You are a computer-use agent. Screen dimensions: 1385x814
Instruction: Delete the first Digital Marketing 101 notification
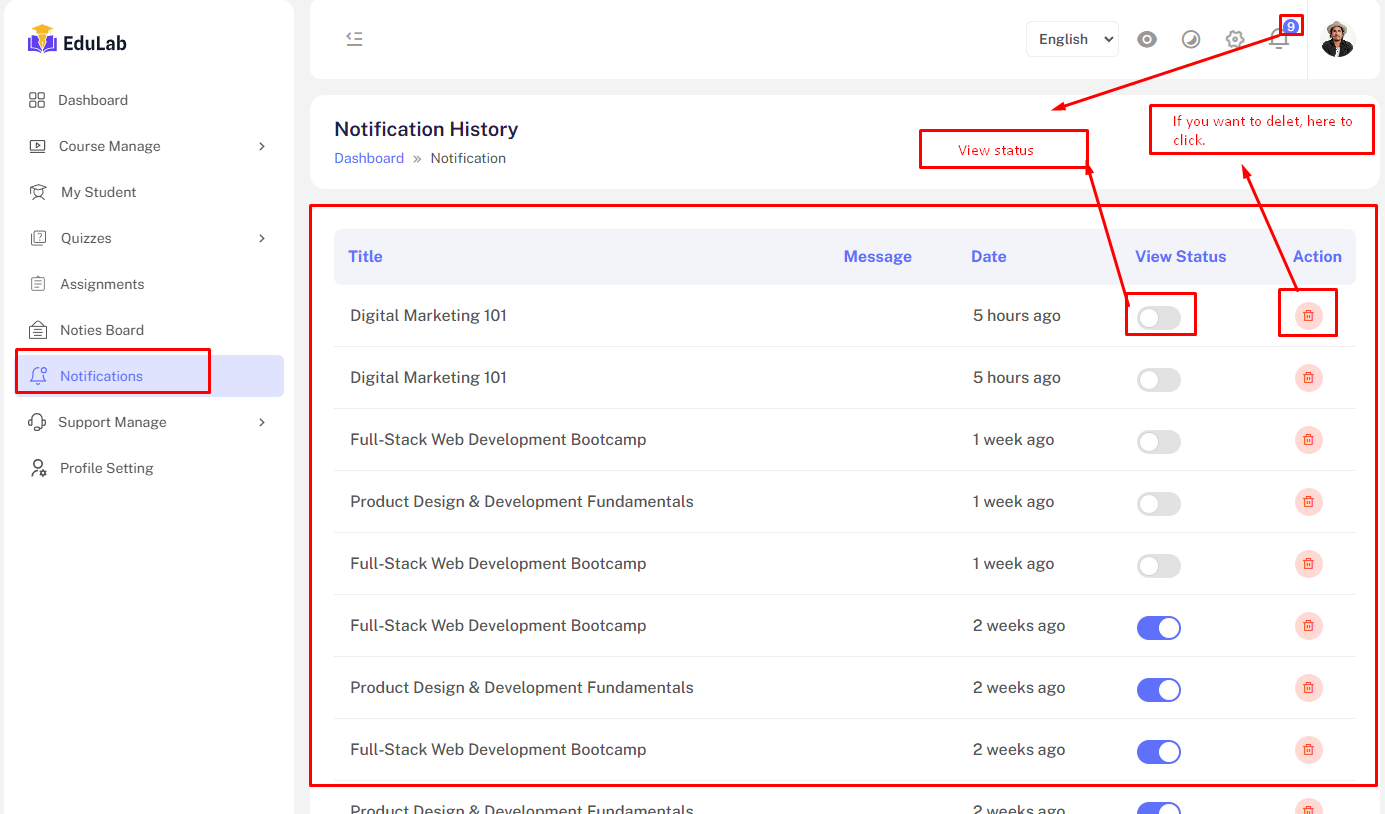click(1308, 316)
